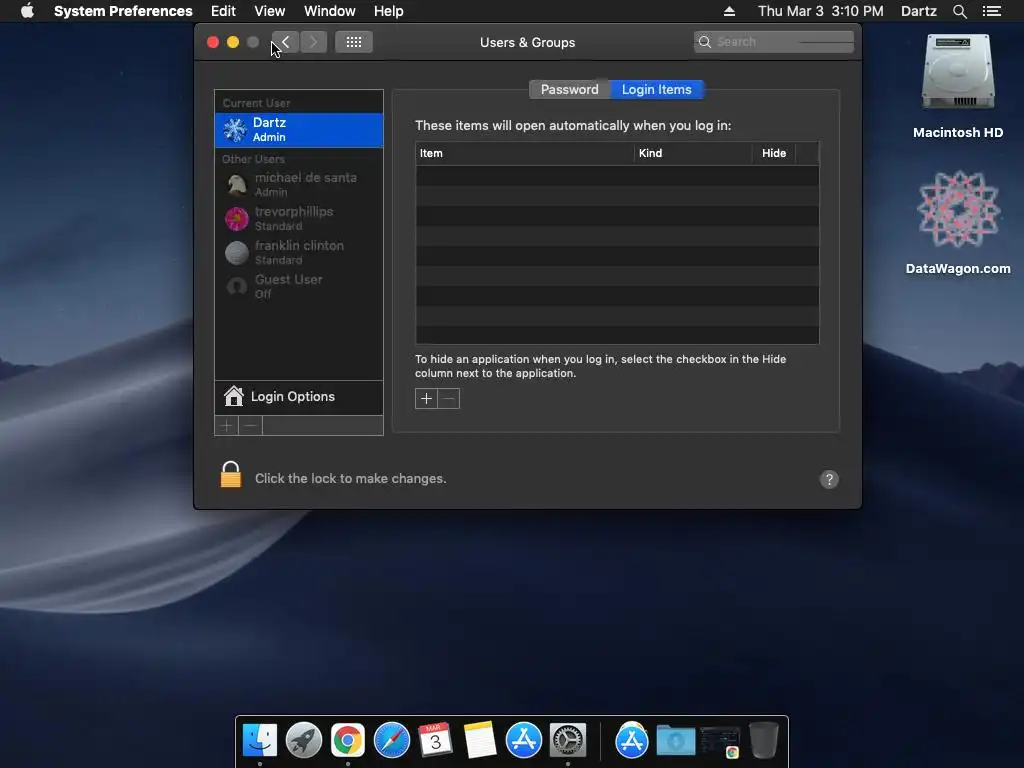Open the View menu

coord(270,11)
